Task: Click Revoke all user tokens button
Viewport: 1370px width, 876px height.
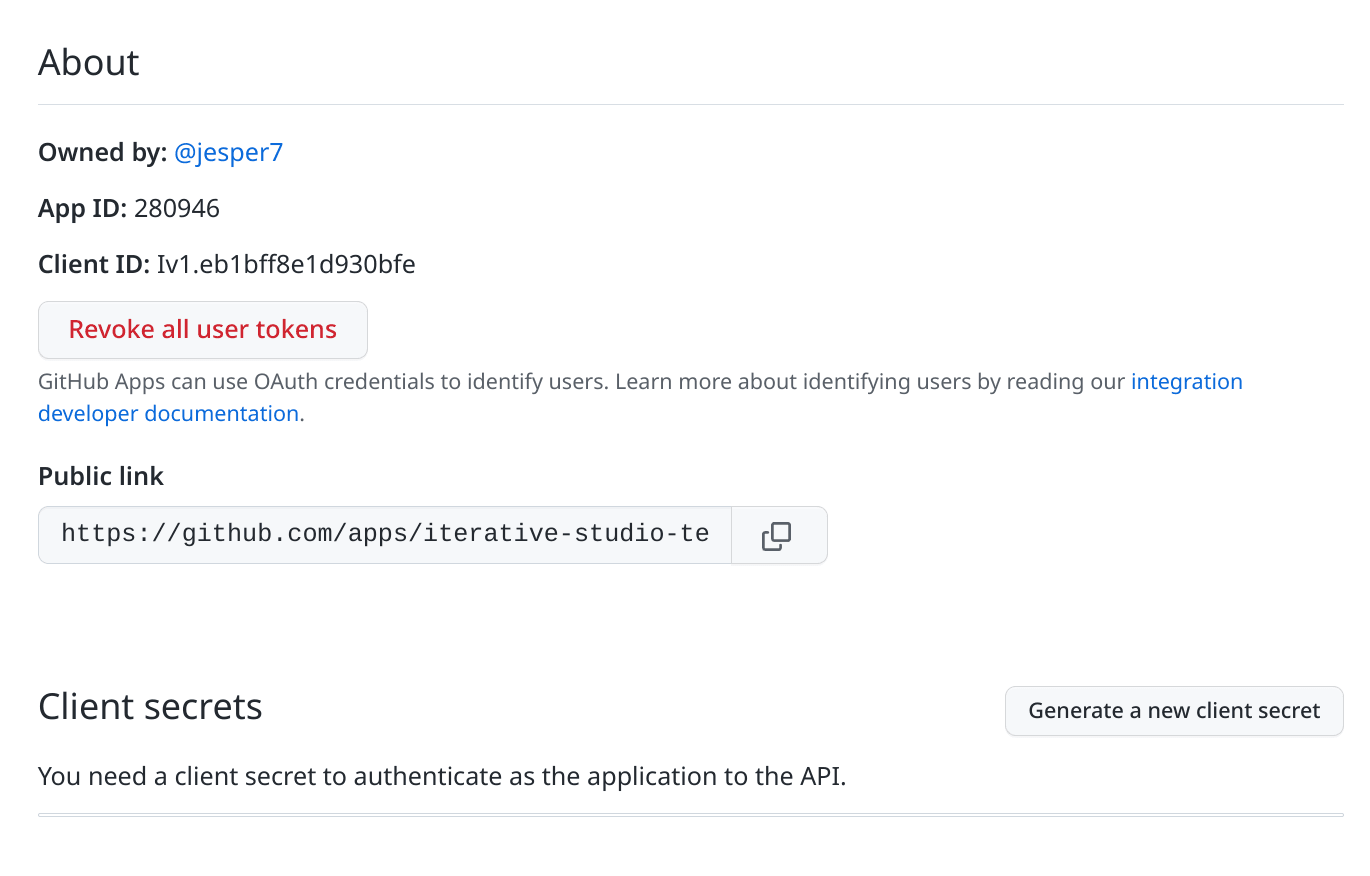Action: coord(203,330)
